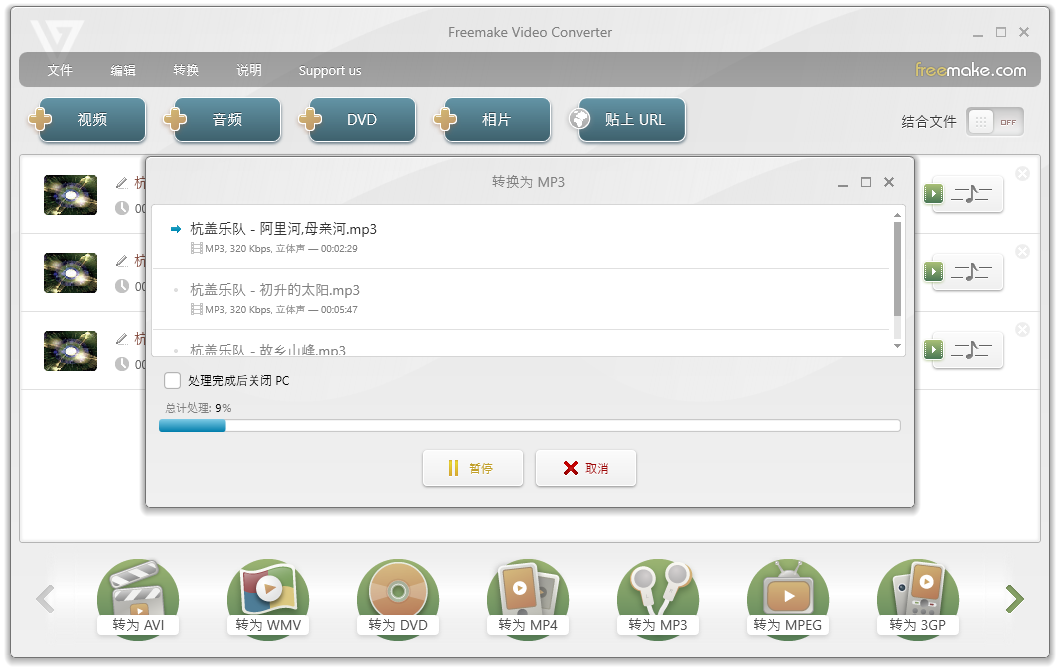Click the first video thumbnail in the list
The height and width of the screenshot is (670, 1060).
[70, 194]
